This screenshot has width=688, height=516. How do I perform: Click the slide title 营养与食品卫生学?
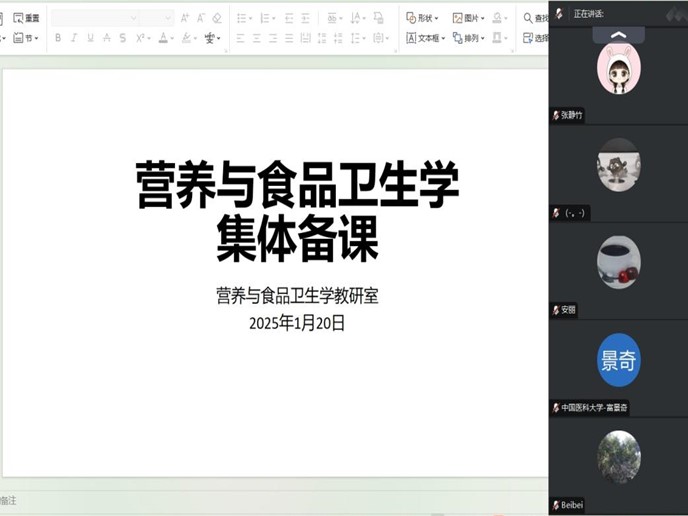click(297, 185)
